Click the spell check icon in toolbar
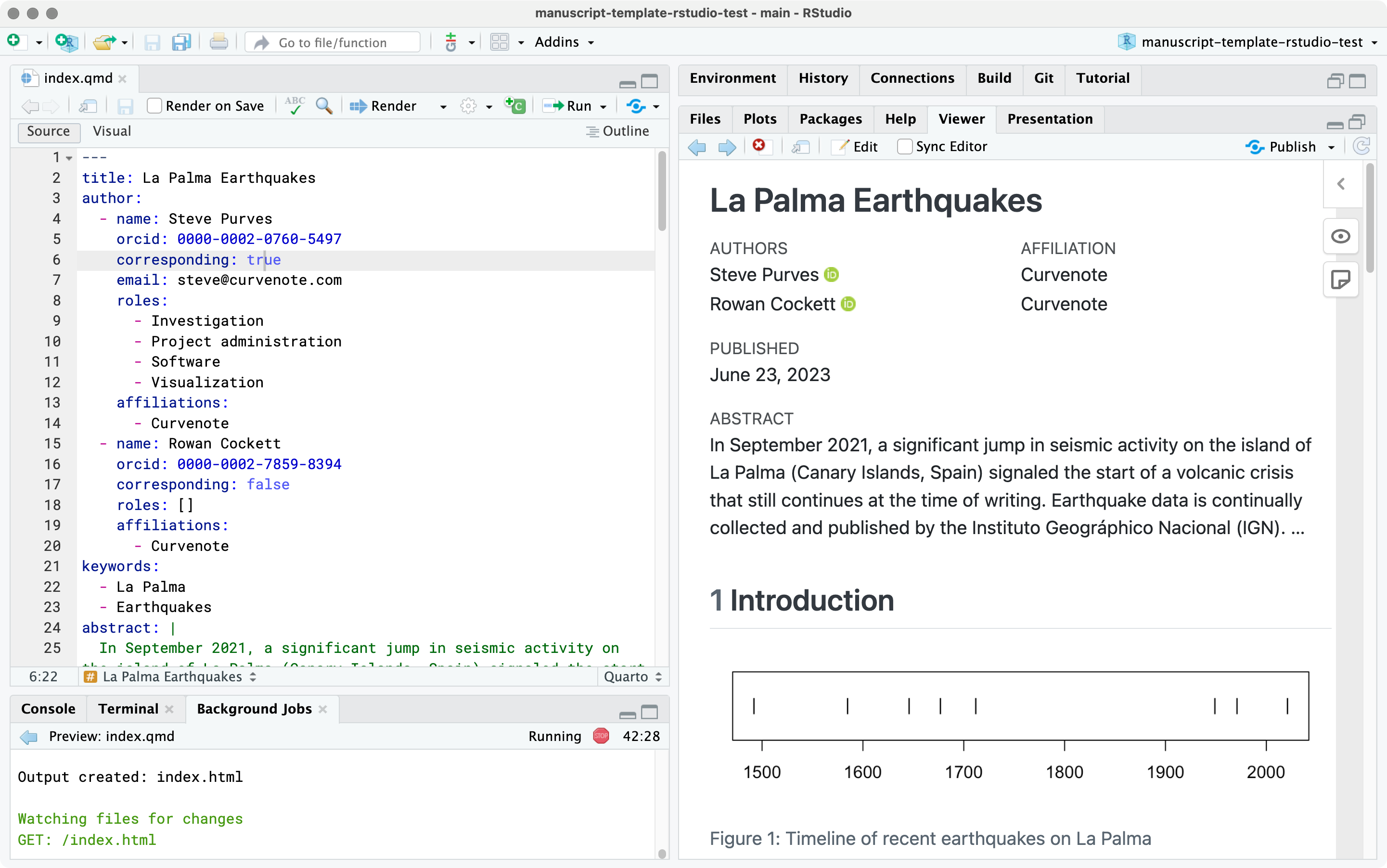 point(294,107)
